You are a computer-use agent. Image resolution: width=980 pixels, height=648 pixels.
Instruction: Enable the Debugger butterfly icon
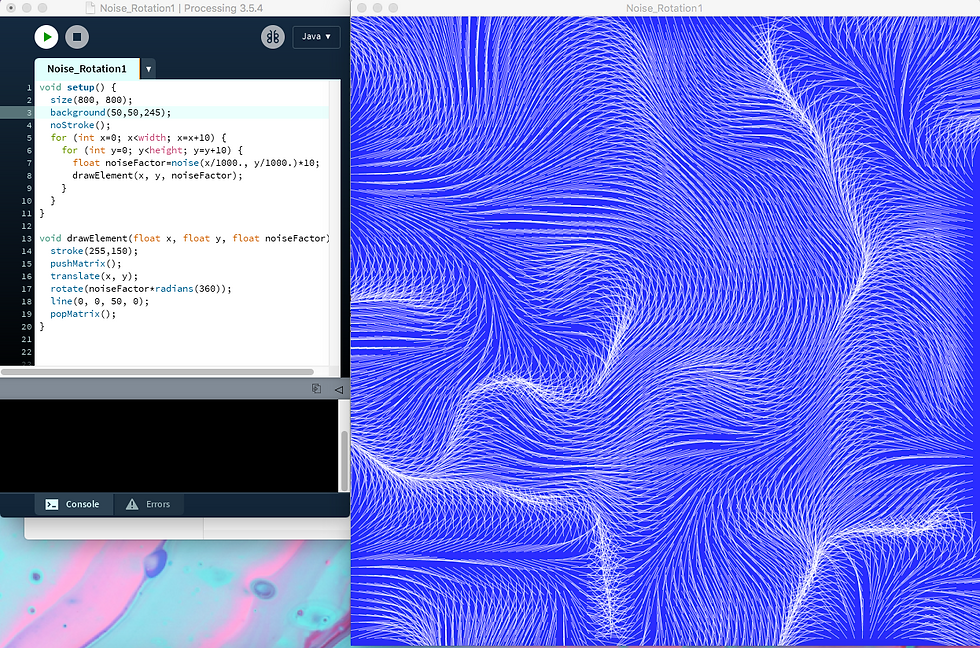272,37
